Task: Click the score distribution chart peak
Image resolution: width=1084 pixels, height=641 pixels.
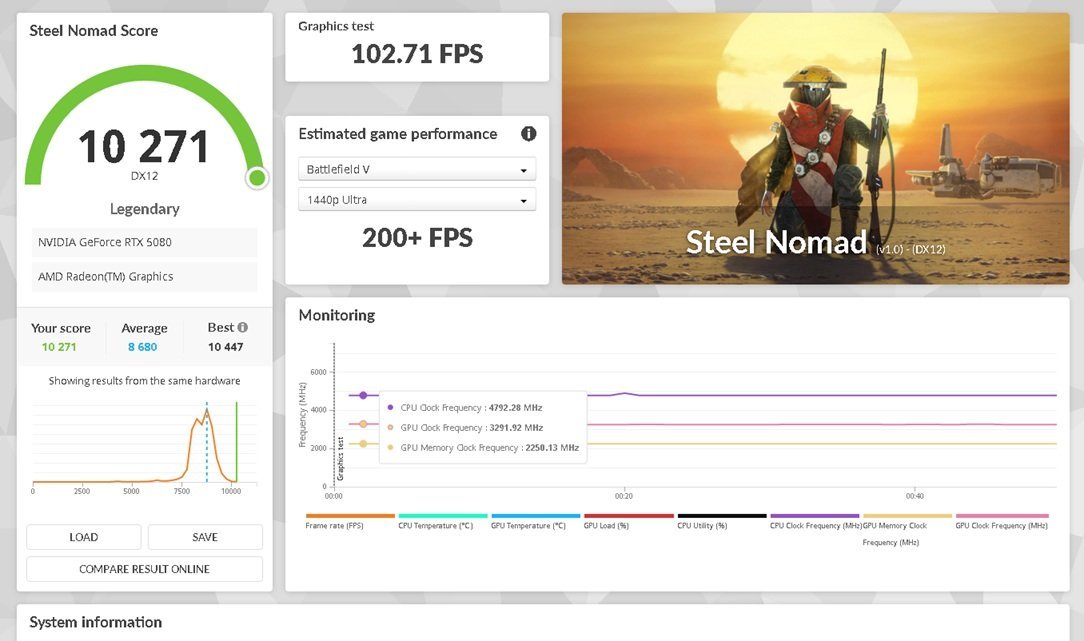Action: (207, 413)
